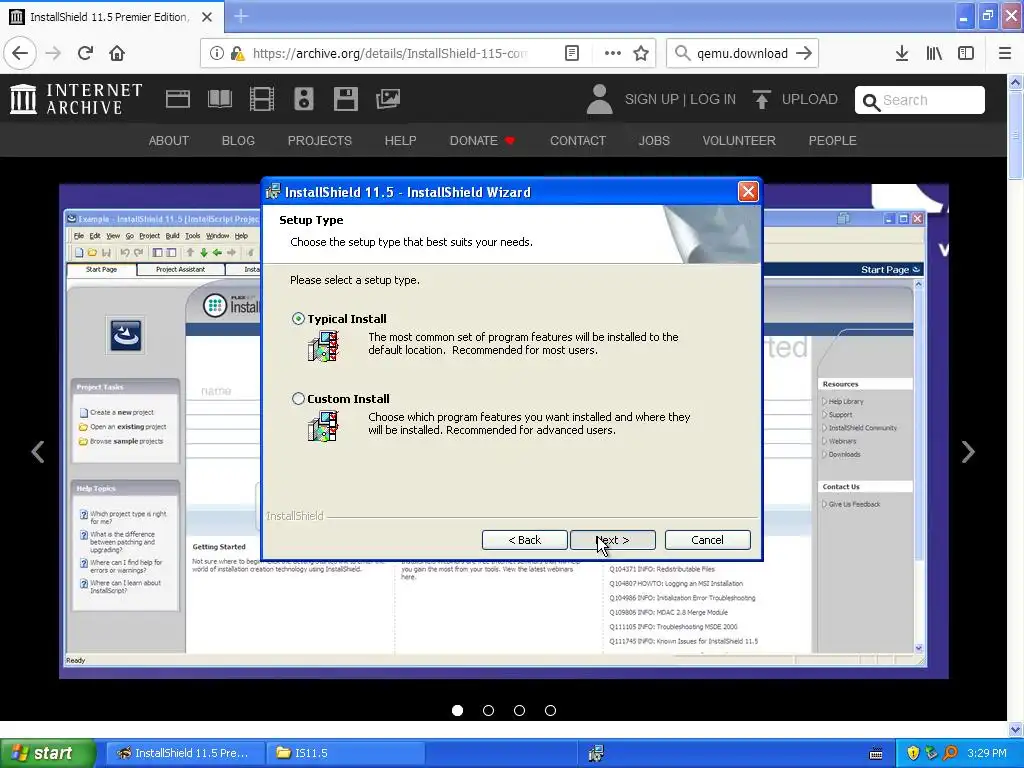Screen dimensions: 1024x768
Task: Click the scrollbar down arrow
Action: tap(1016, 729)
